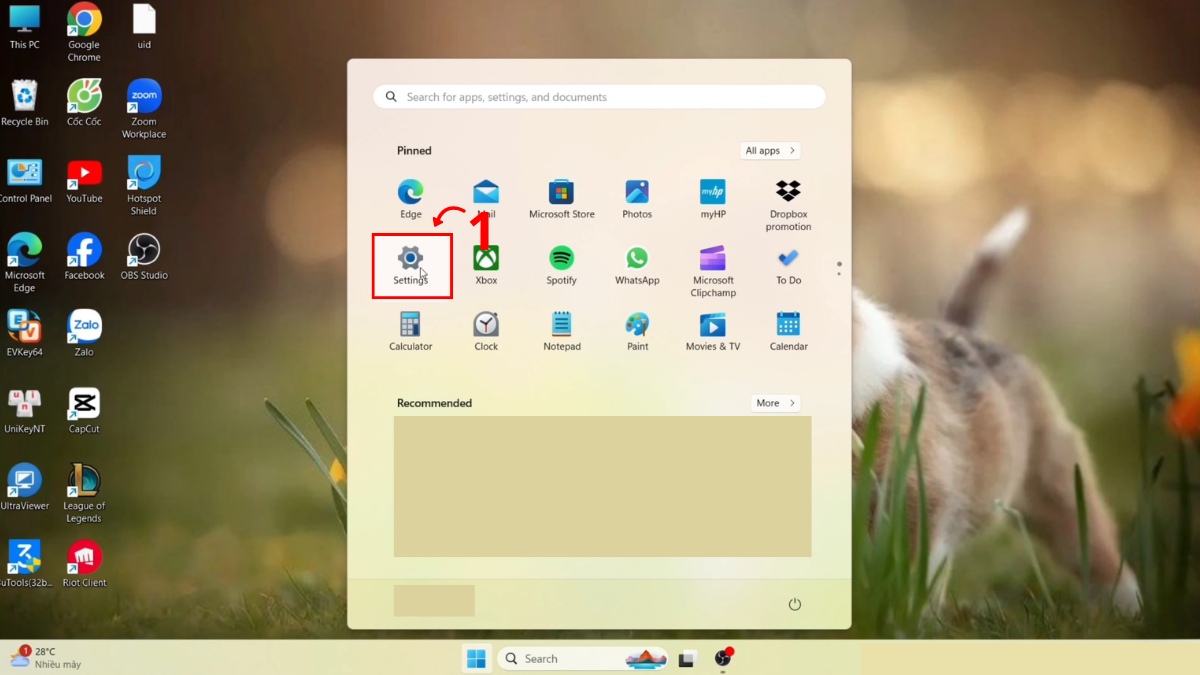Select UltraViewer desktop shortcut
1200x675 pixels.
pyautogui.click(x=24, y=488)
